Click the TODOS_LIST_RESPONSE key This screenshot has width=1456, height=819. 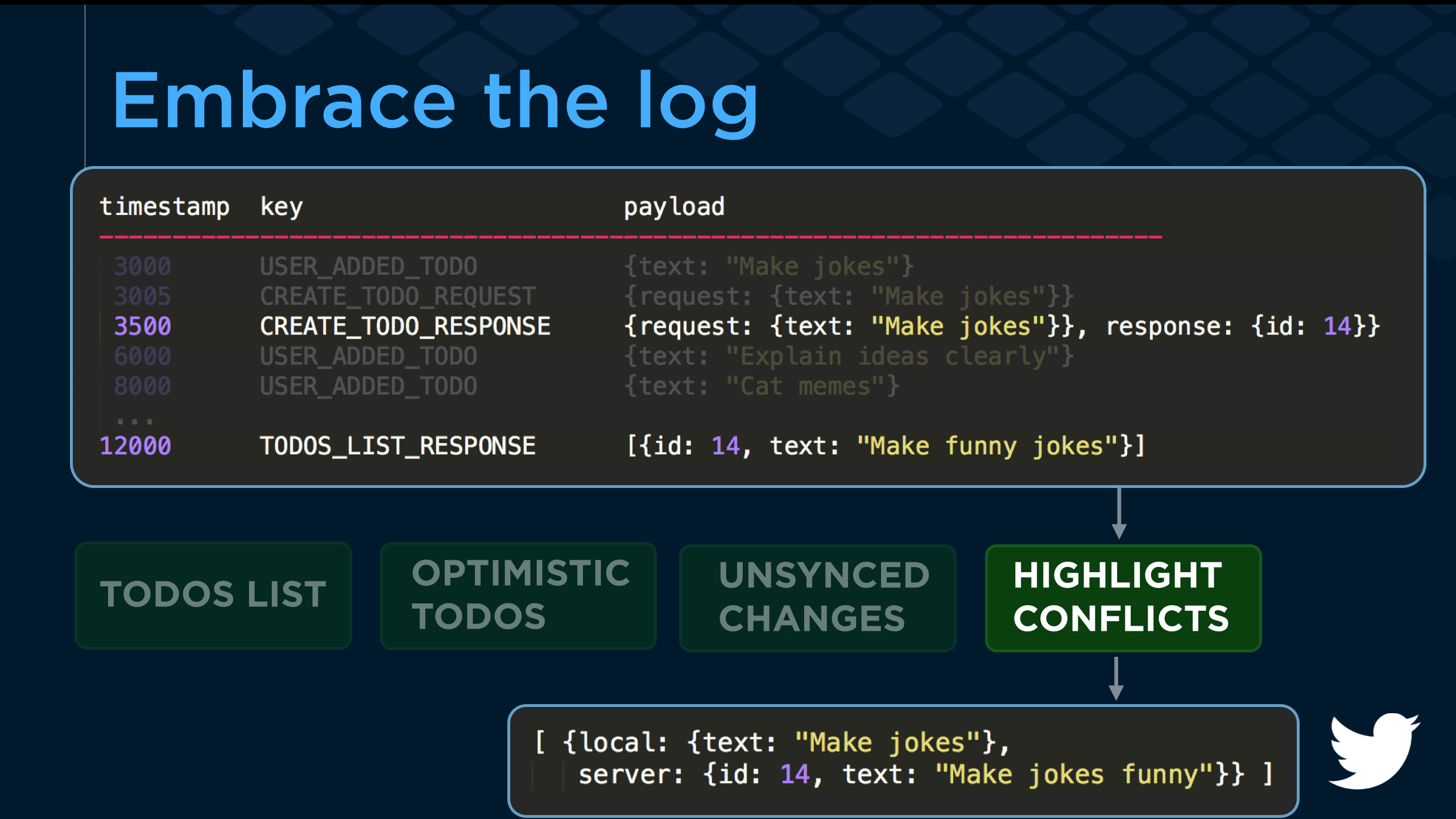tap(398, 446)
